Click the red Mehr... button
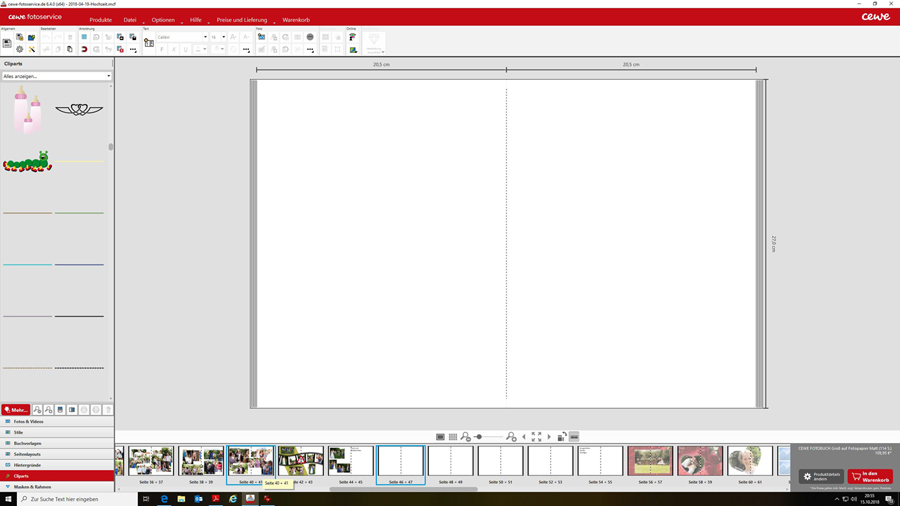Image resolution: width=900 pixels, height=506 pixels. [x=15, y=410]
